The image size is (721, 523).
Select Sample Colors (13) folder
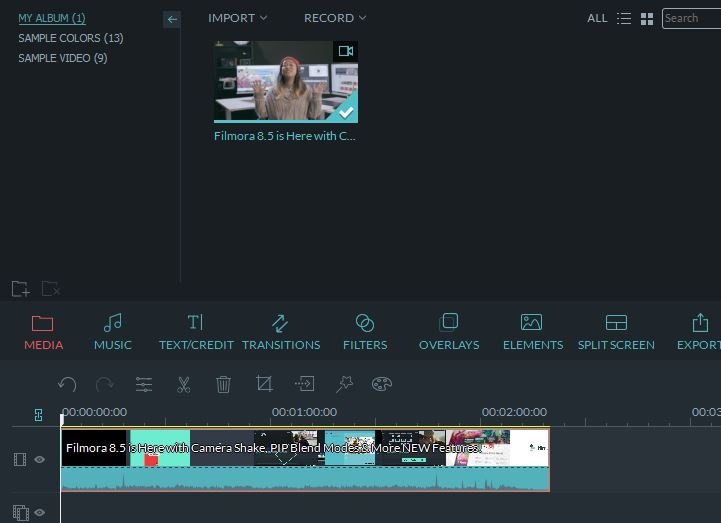(71, 38)
